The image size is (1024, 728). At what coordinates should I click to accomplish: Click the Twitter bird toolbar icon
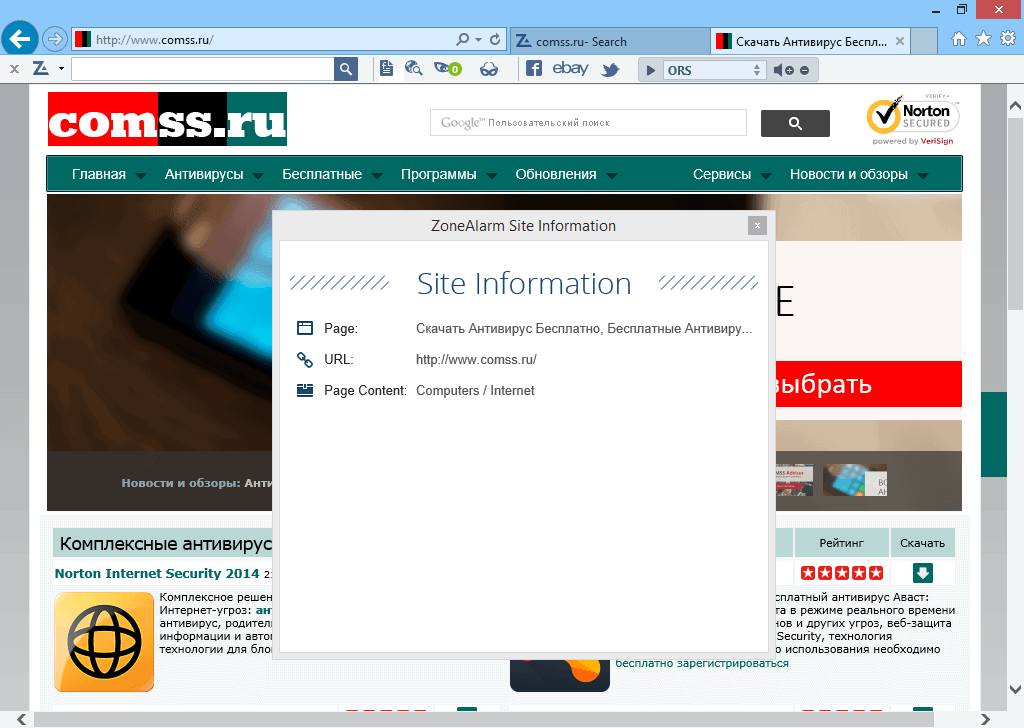(x=610, y=69)
